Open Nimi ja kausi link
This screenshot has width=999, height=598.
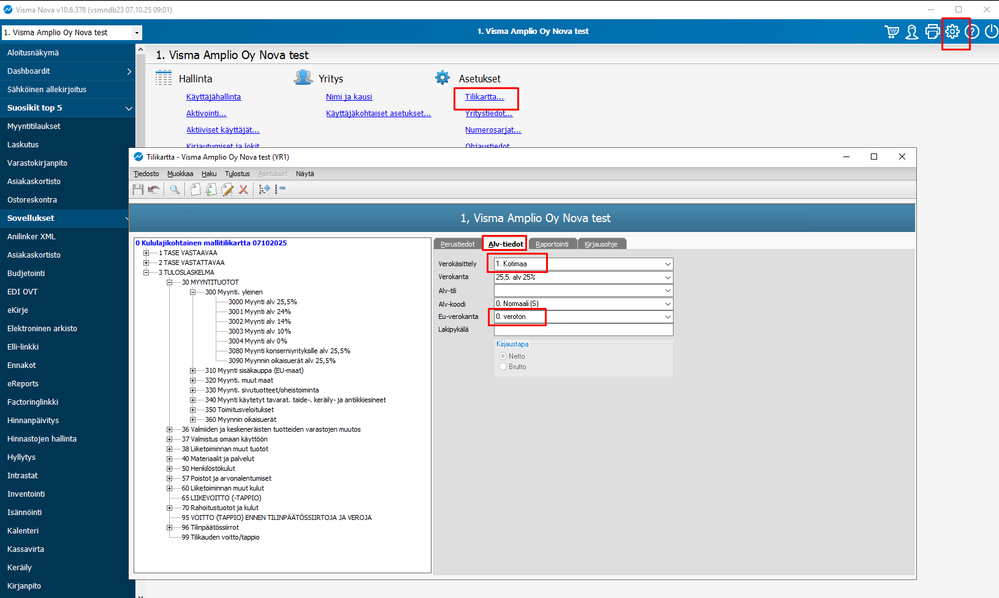point(349,97)
